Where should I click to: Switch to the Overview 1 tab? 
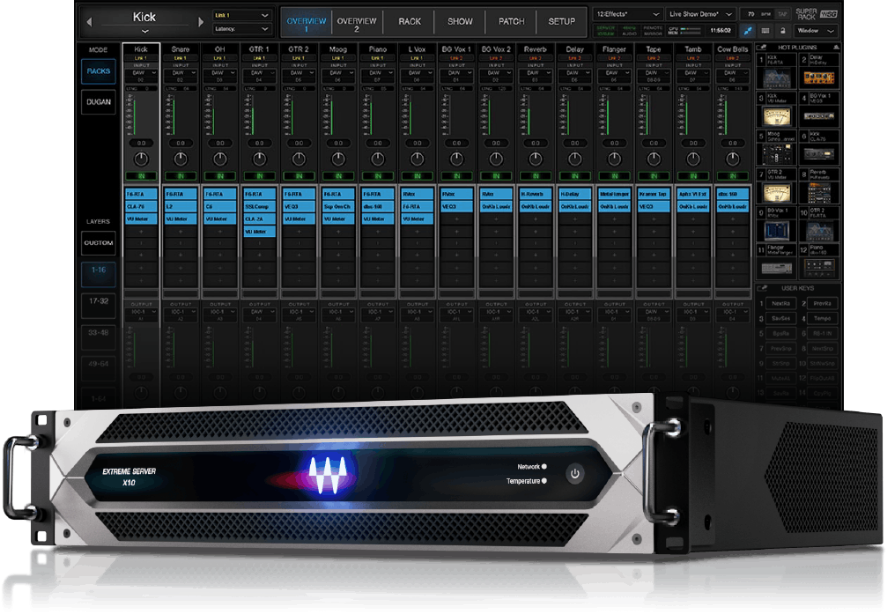pos(306,23)
